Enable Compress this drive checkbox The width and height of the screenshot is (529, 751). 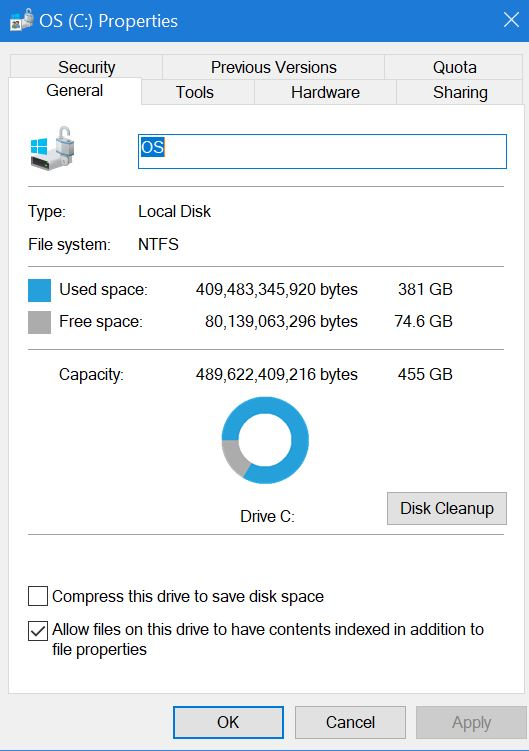pos(38,596)
